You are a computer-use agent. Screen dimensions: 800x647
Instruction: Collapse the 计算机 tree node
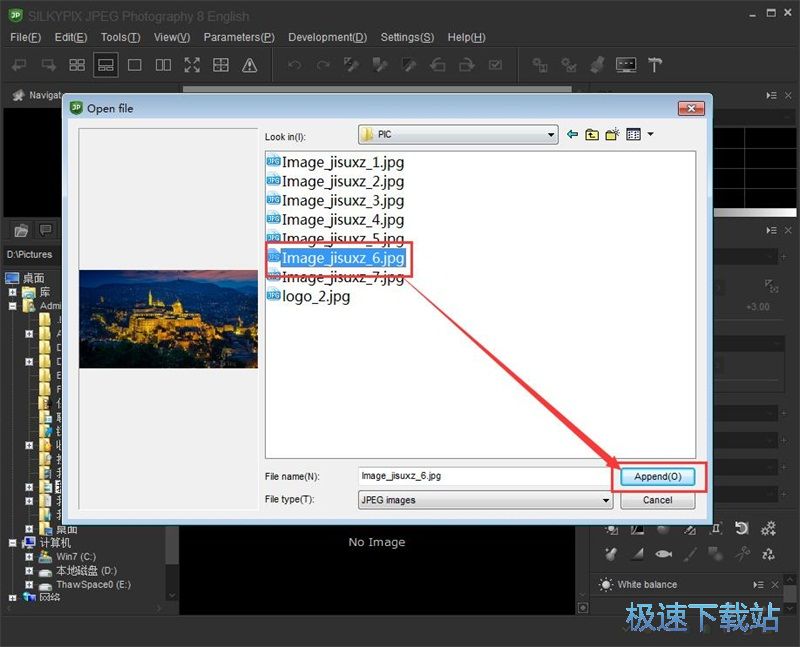tap(12, 542)
